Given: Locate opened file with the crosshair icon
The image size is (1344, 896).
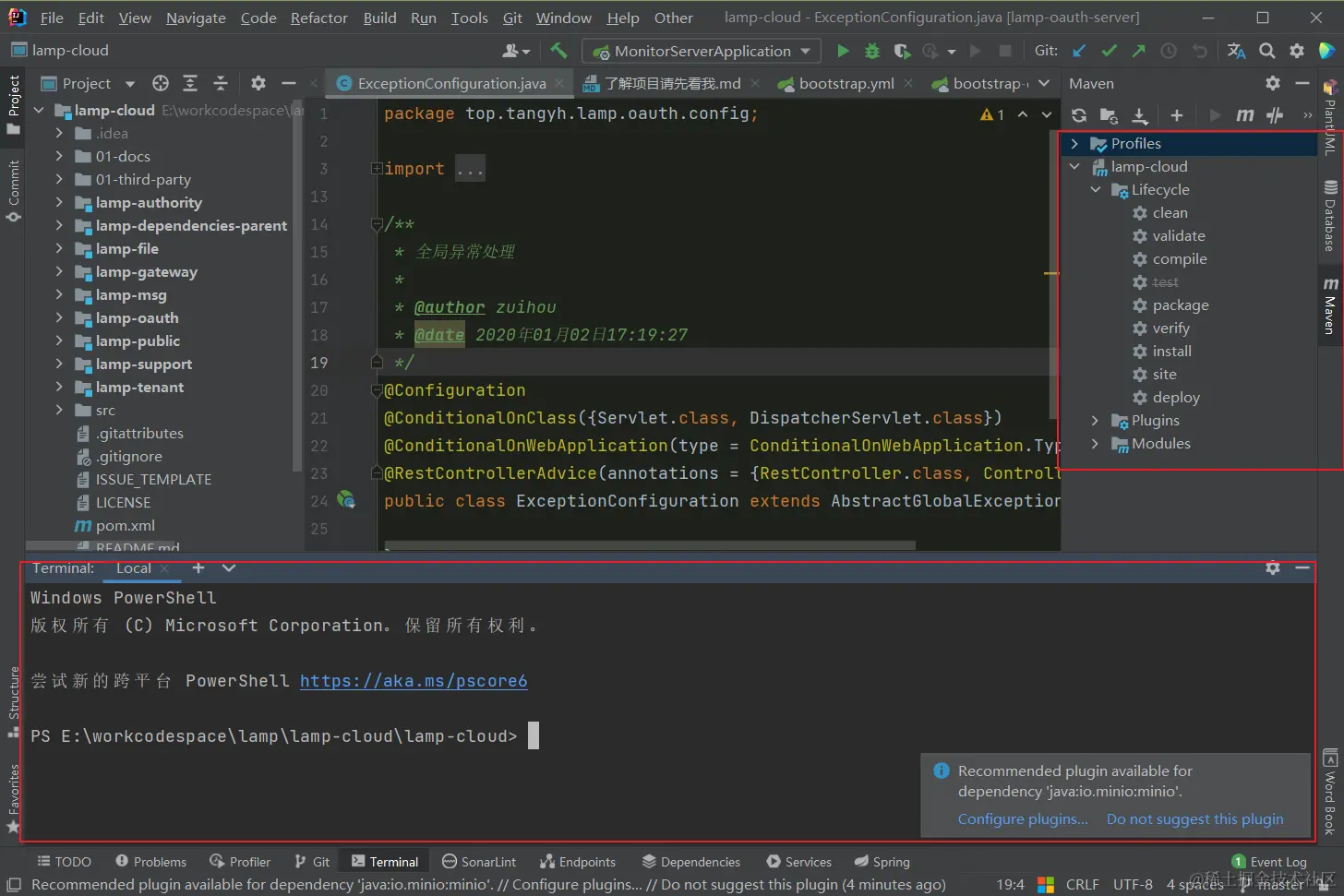Looking at the screenshot, I should coord(161,84).
